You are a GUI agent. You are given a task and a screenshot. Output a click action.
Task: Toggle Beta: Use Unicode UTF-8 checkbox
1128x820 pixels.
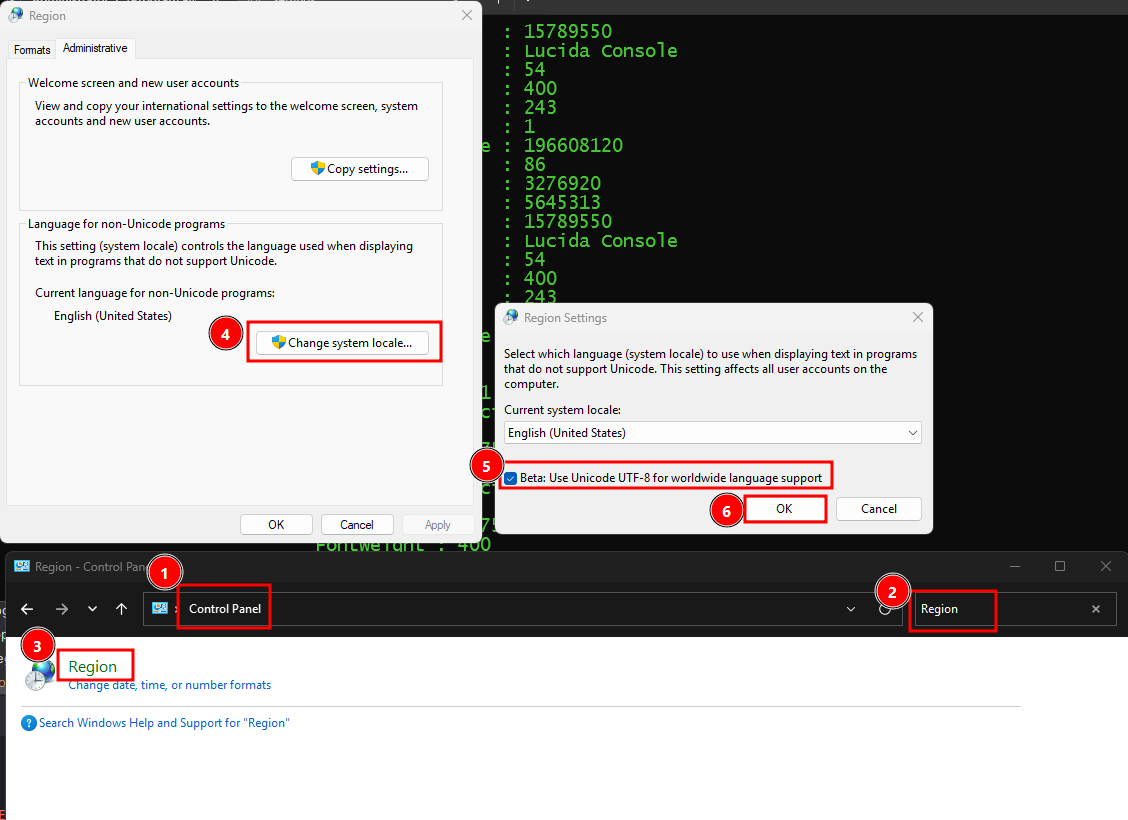tap(511, 478)
